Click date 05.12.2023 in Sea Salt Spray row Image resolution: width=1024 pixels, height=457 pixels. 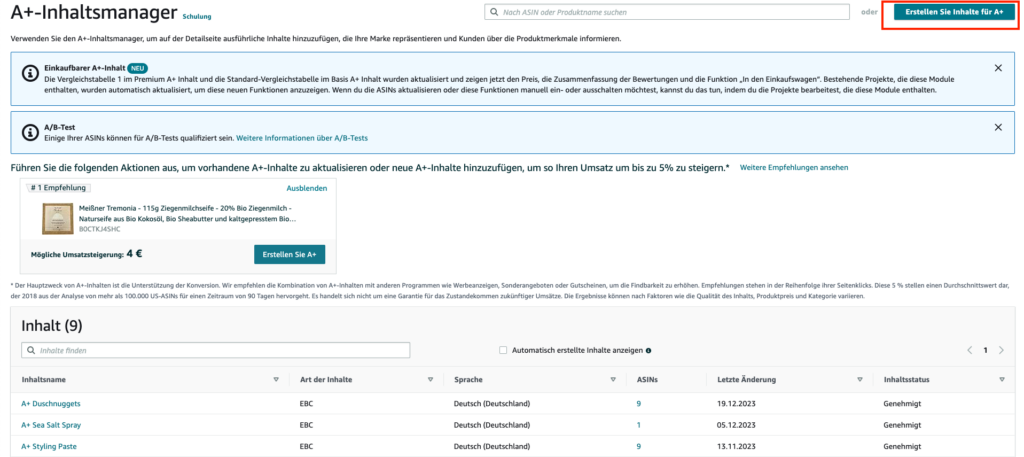click(736, 425)
